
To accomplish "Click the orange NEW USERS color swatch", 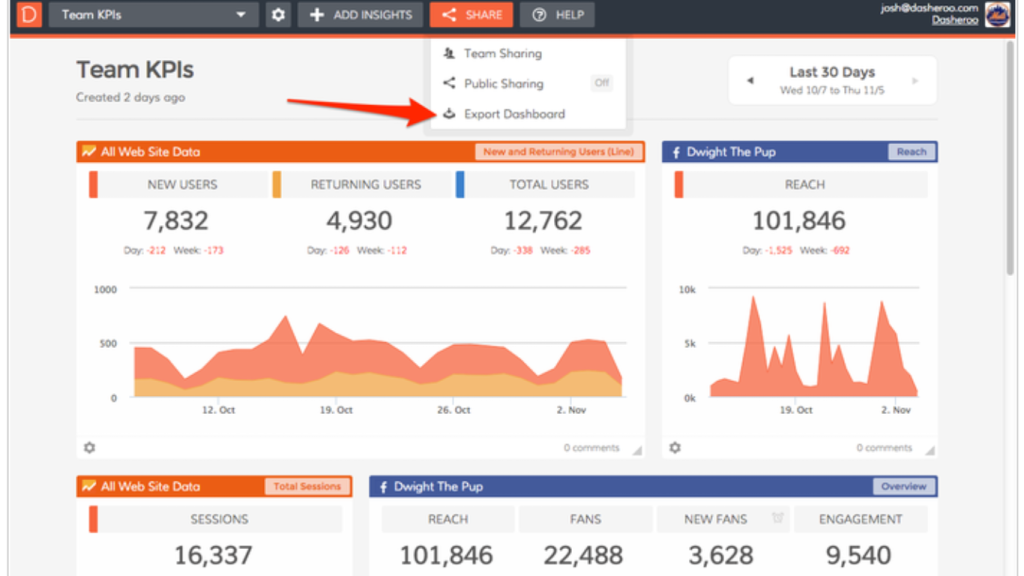I will pos(93,184).
